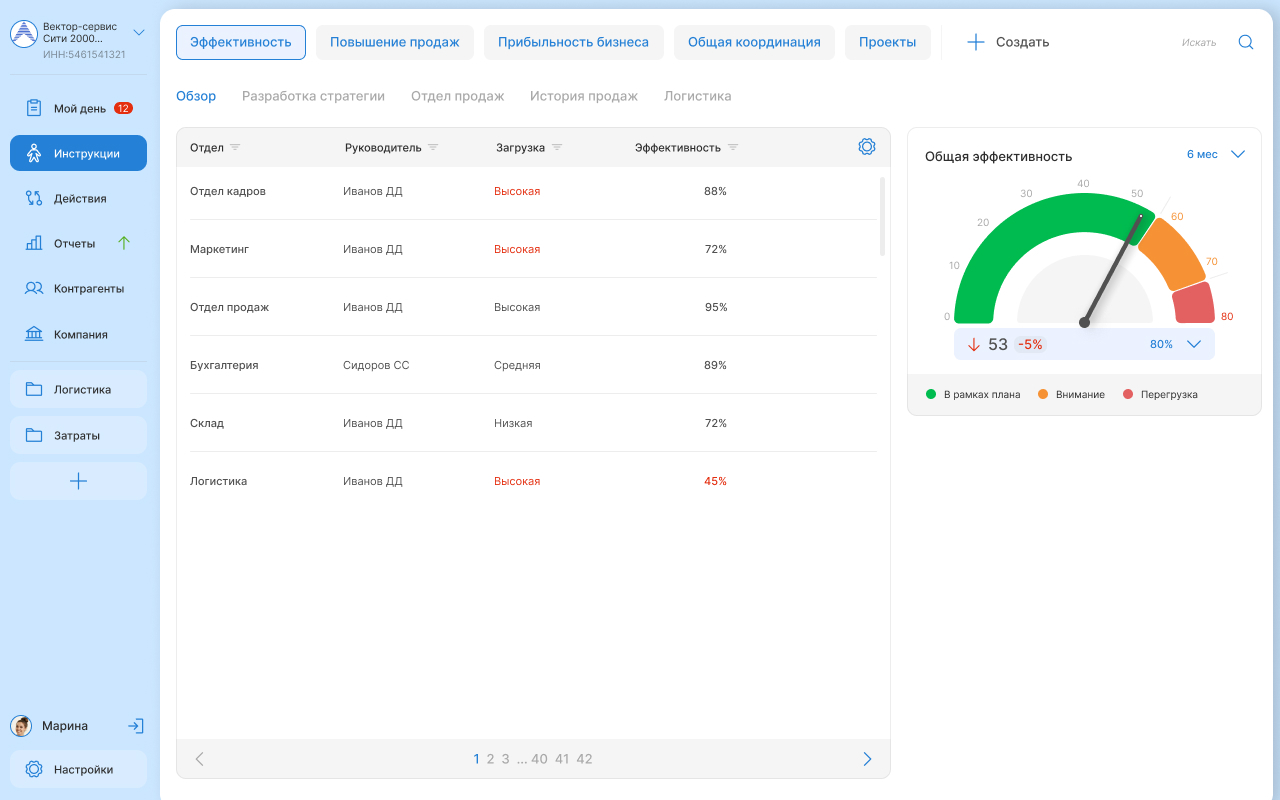Click the red 12 notifications badge
Image resolution: width=1280 pixels, height=800 pixels.
point(123,108)
